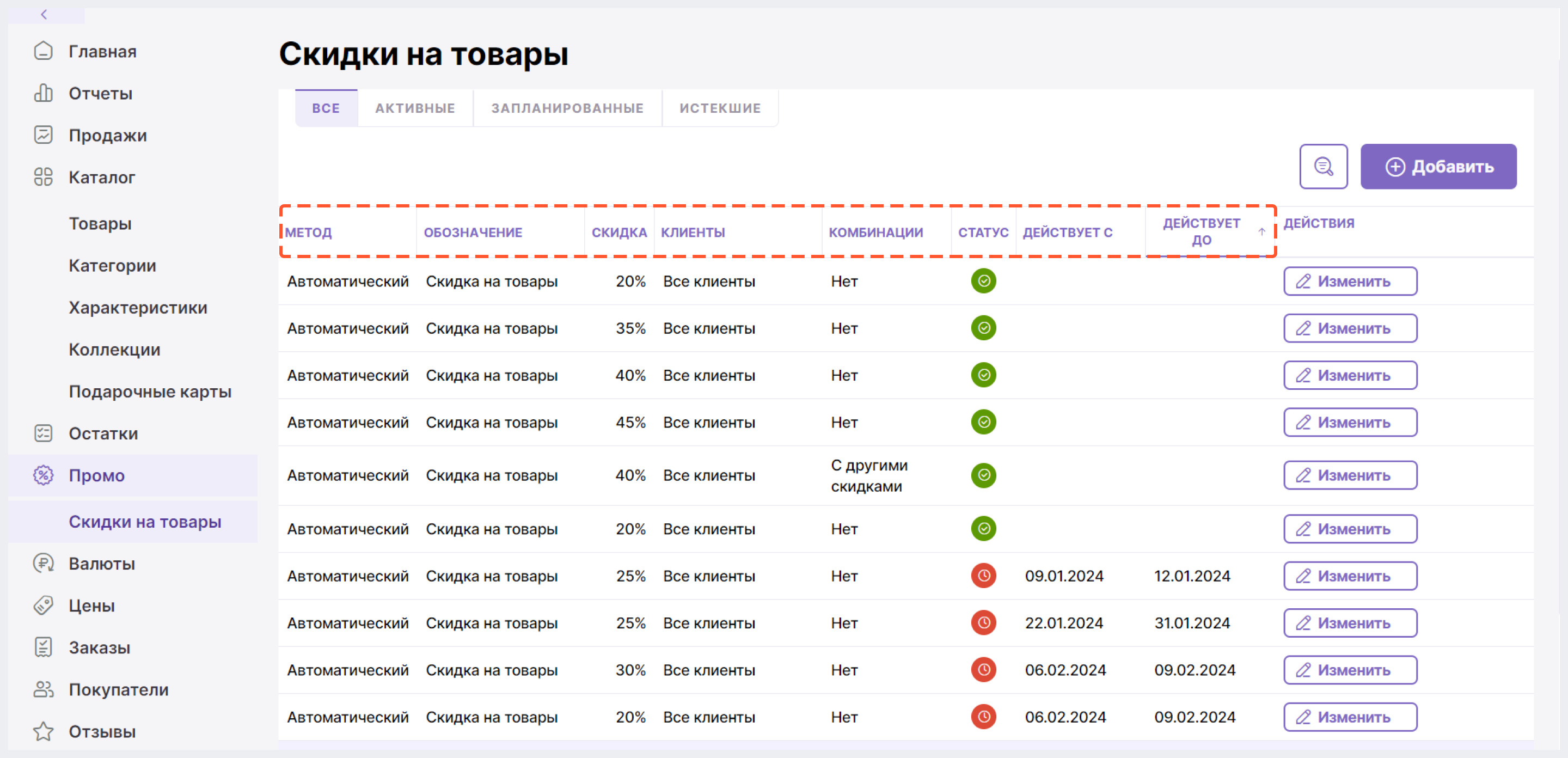Sort by the 'ДЕЙСТВУЕТ С' column header
The image size is (1568, 758).
[x=1067, y=232]
